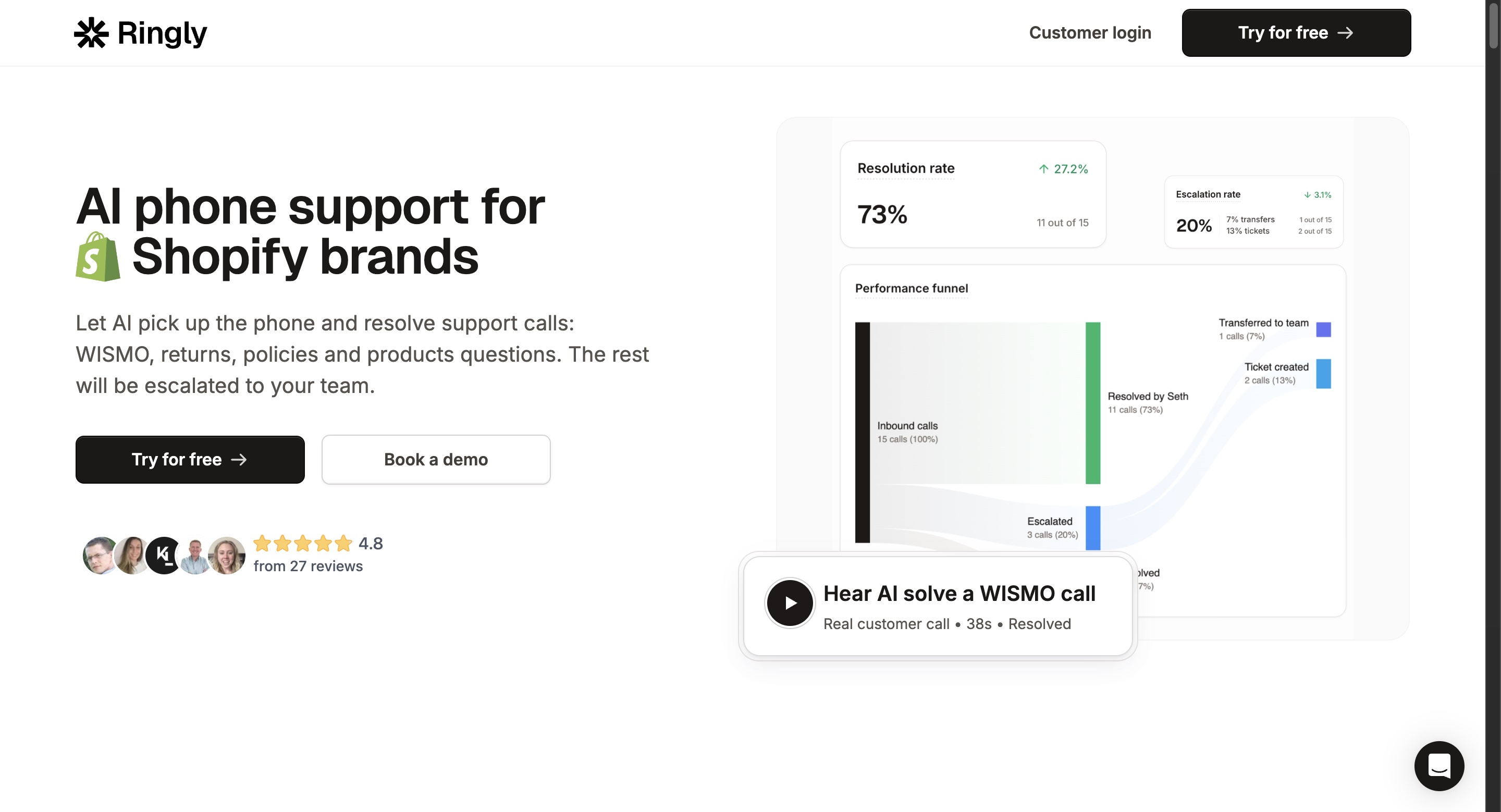Click the Ringly asterisk logo icon
Screen dimensions: 1501x812
click(92, 33)
